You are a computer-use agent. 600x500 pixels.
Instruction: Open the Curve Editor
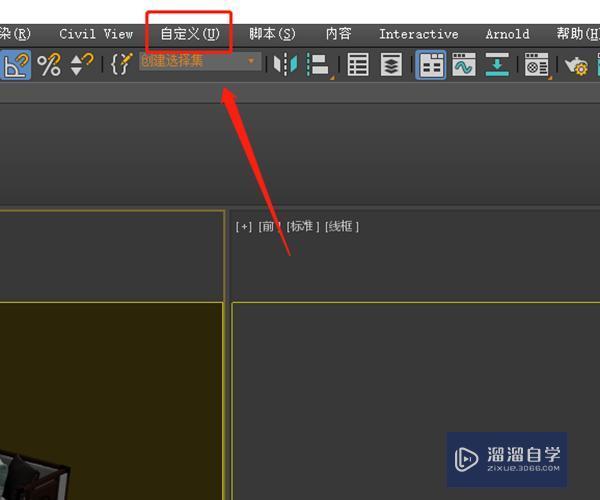click(x=464, y=65)
